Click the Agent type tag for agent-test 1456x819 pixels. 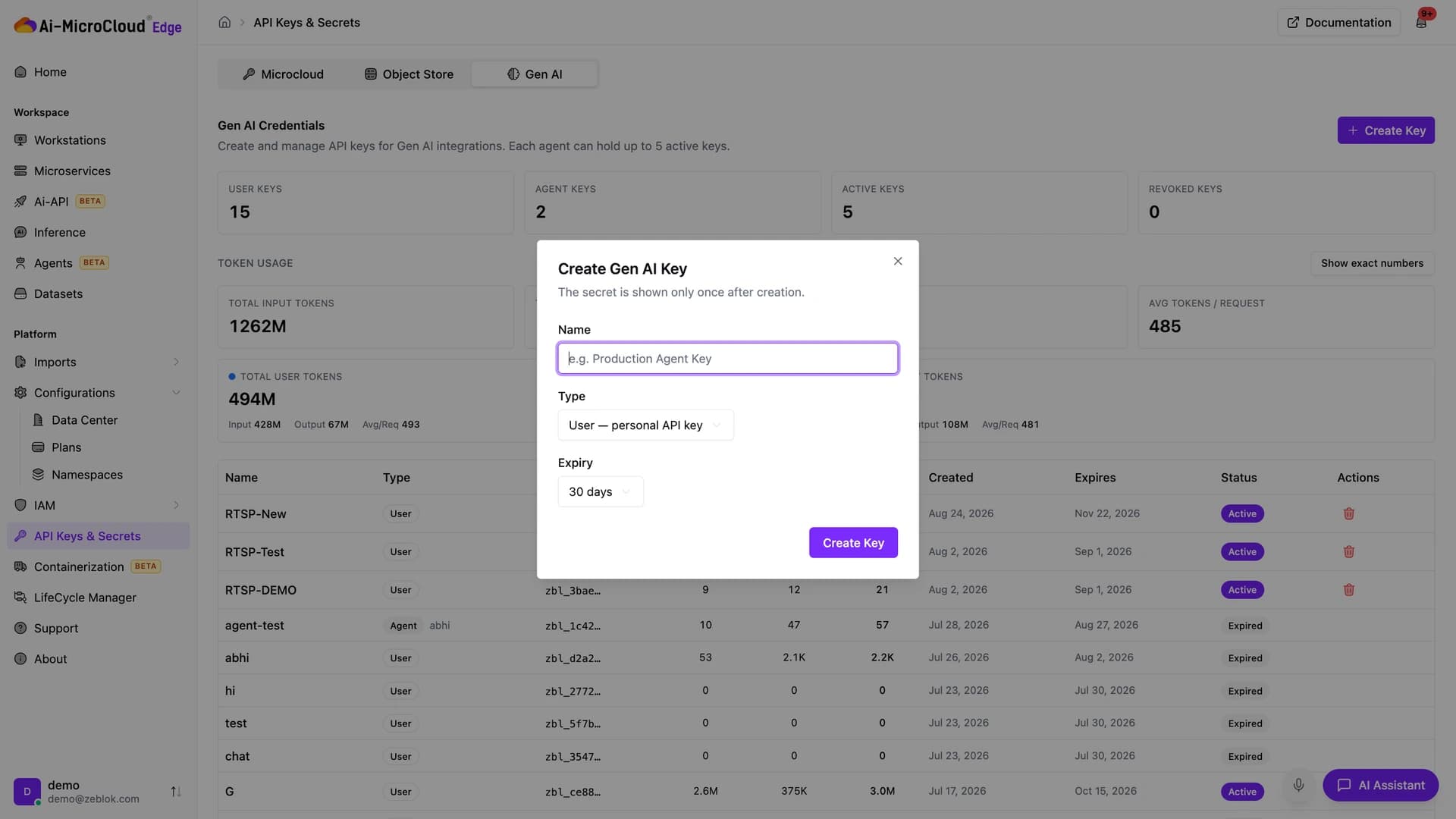click(x=403, y=626)
